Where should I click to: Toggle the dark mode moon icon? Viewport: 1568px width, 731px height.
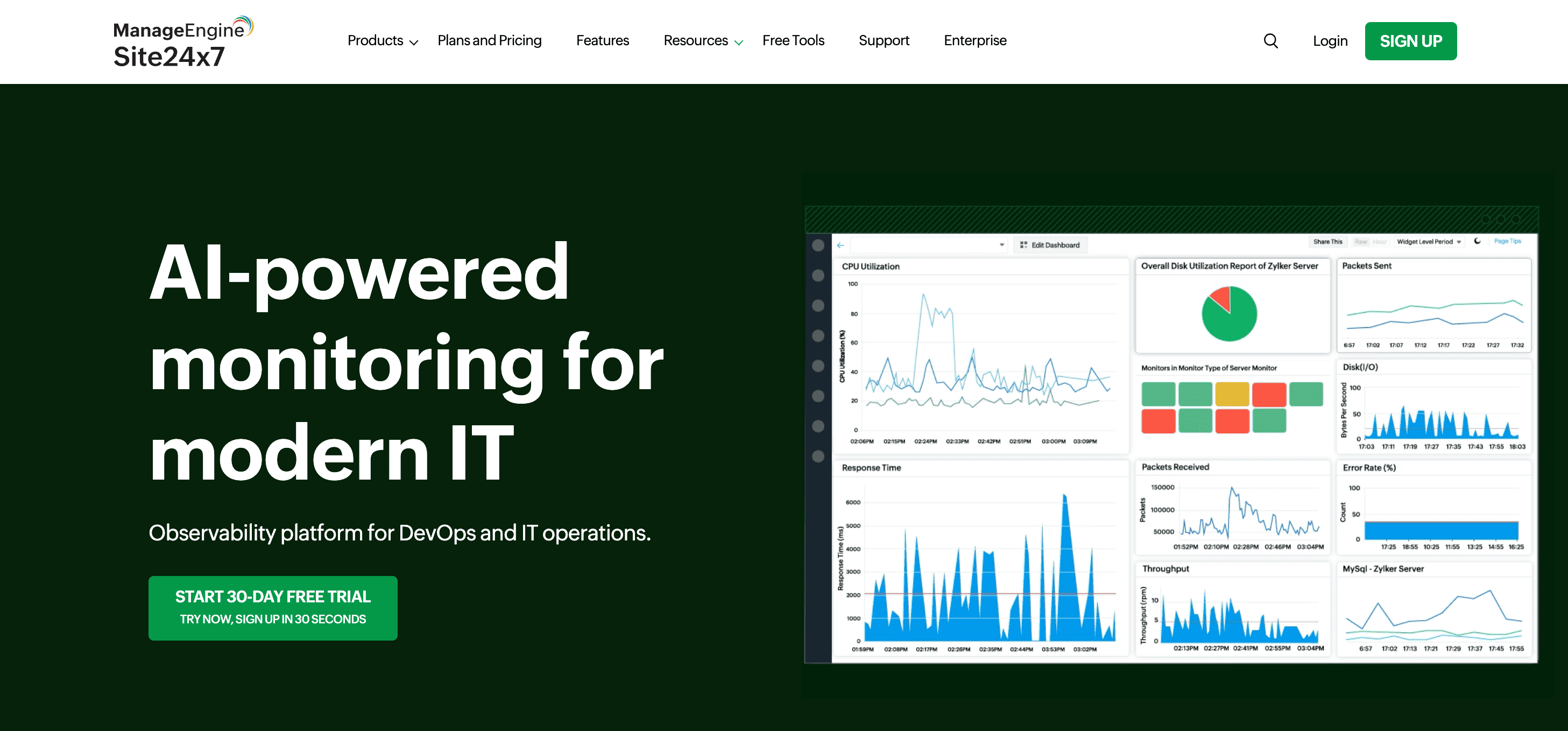tap(1477, 241)
